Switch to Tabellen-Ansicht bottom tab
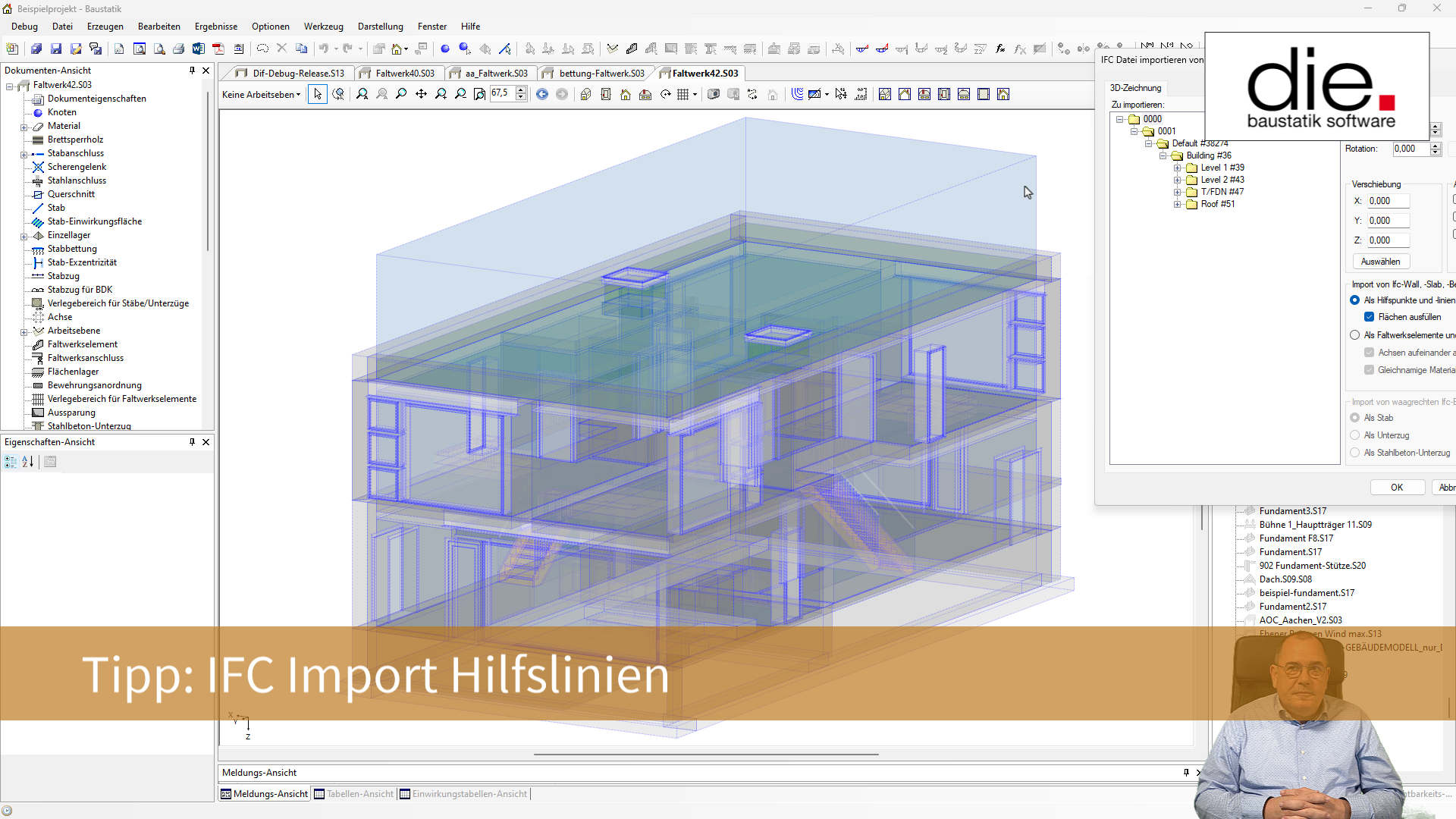Viewport: 1456px width, 819px height. click(354, 794)
